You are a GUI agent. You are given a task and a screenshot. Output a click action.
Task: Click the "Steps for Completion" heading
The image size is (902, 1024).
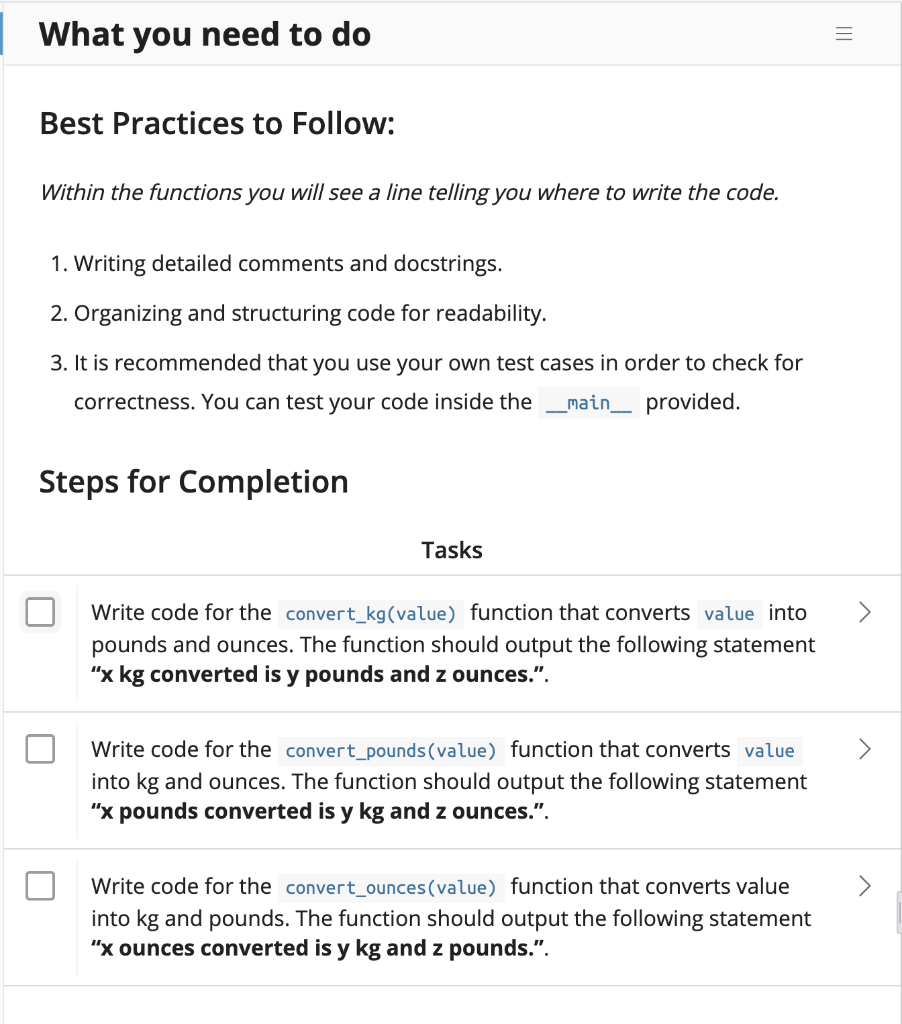[194, 482]
